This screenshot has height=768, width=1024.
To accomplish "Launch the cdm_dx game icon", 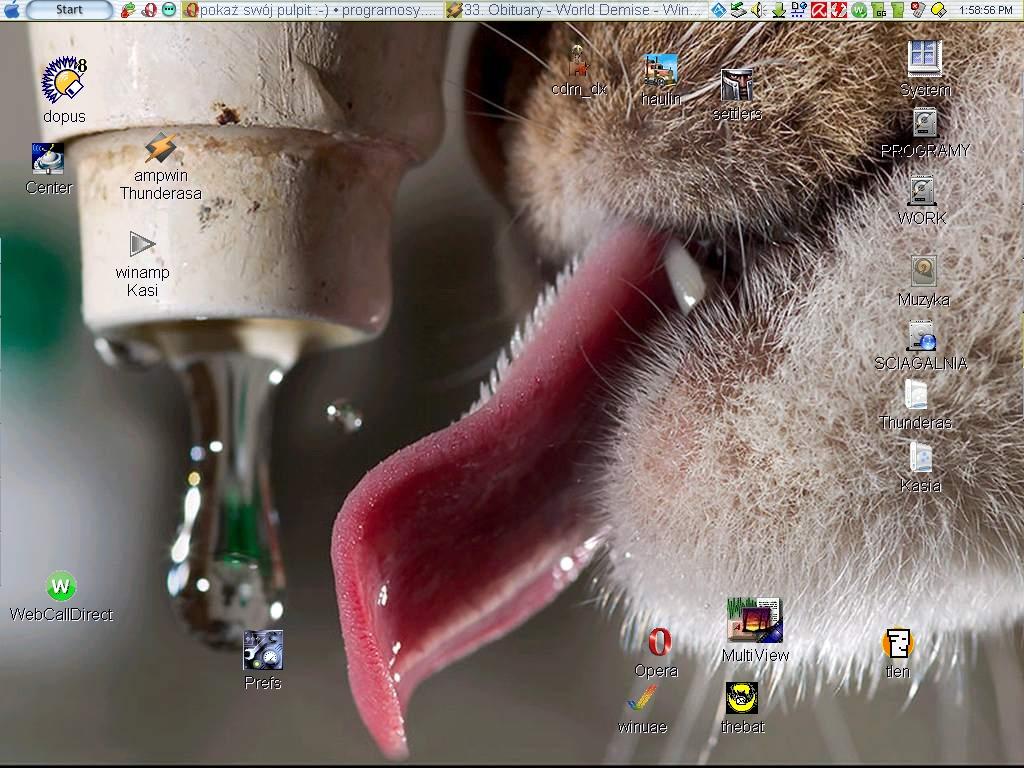I will [579, 70].
